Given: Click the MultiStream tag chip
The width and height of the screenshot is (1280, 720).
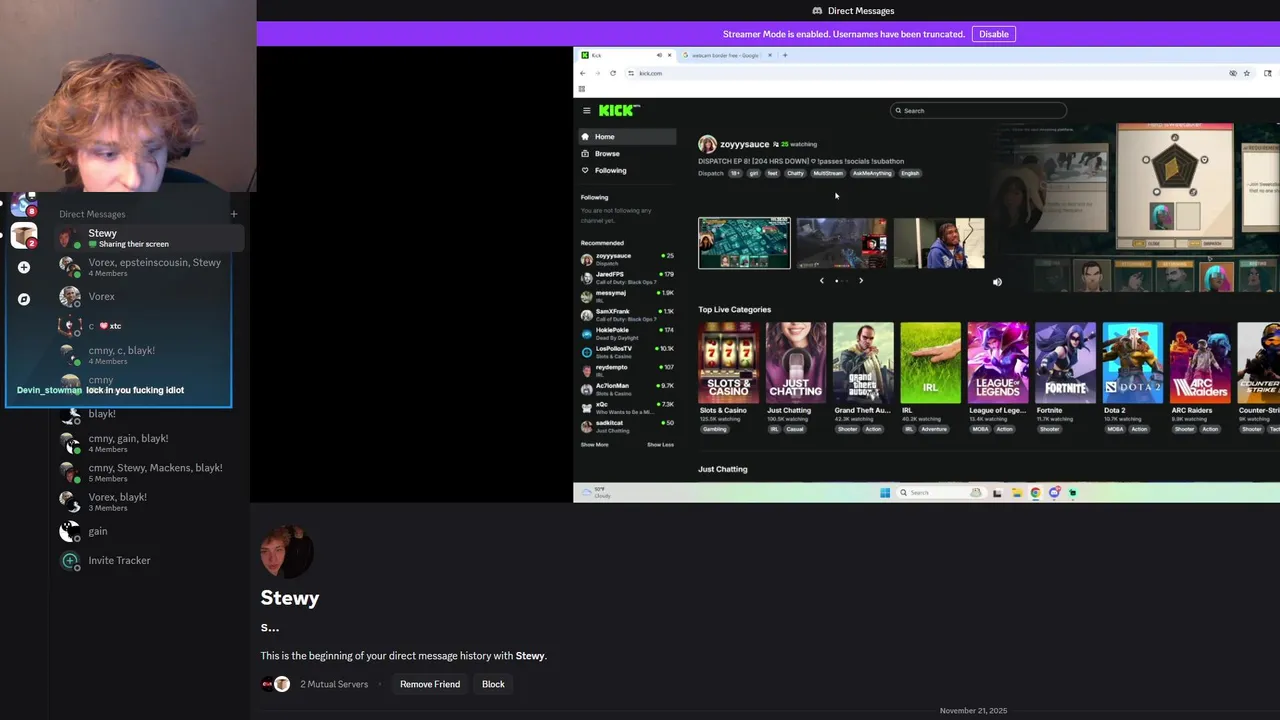Looking at the screenshot, I should pyautogui.click(x=828, y=173).
